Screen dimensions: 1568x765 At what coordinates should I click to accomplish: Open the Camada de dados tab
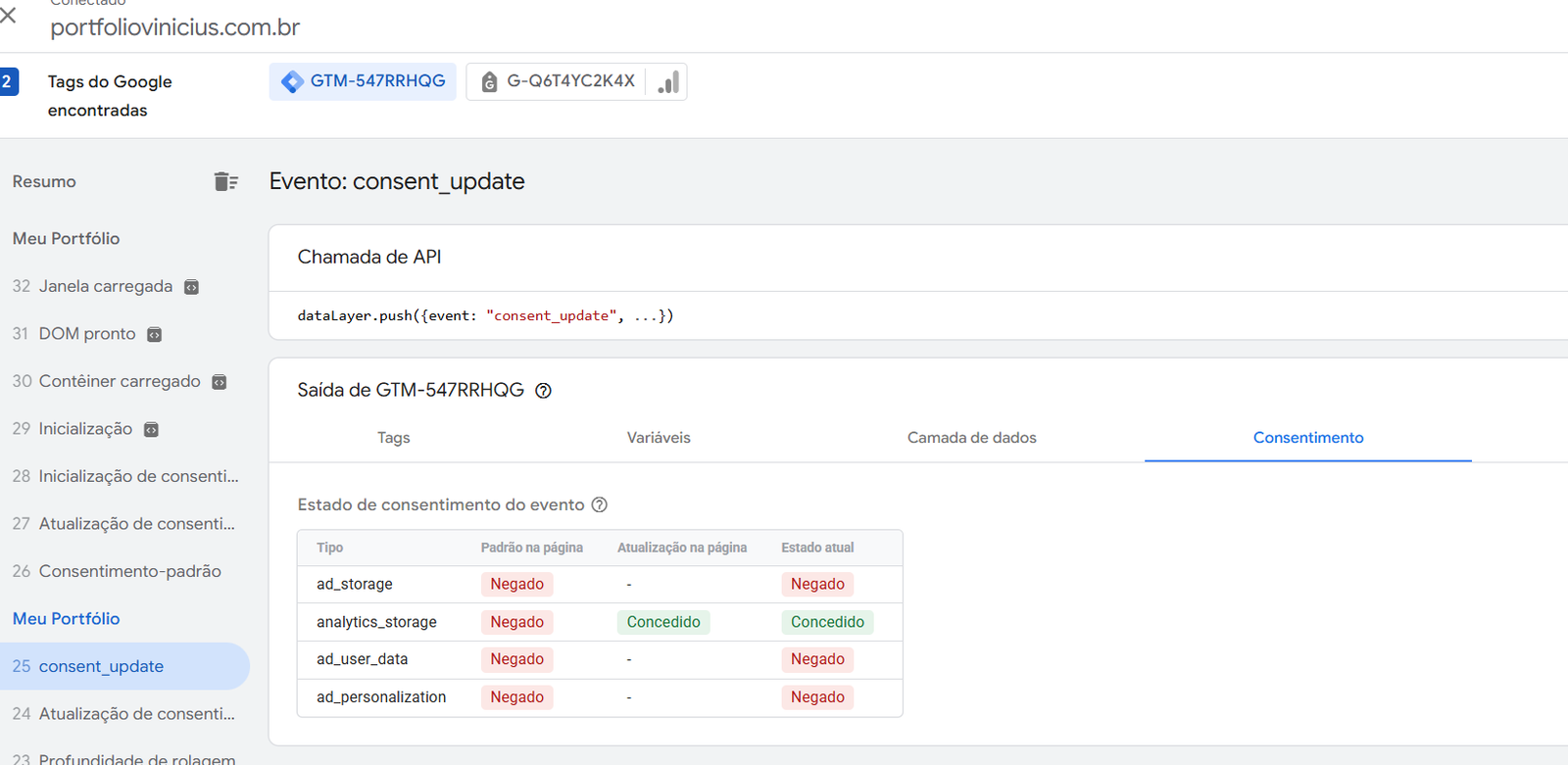pos(972,438)
